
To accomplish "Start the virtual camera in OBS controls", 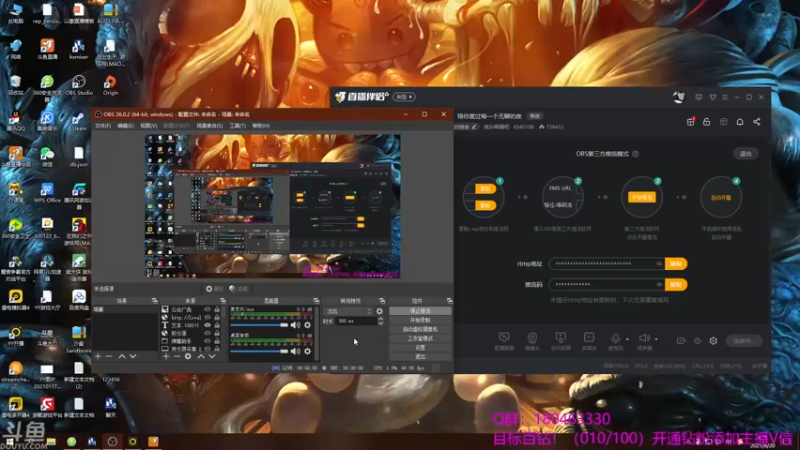I will point(420,329).
